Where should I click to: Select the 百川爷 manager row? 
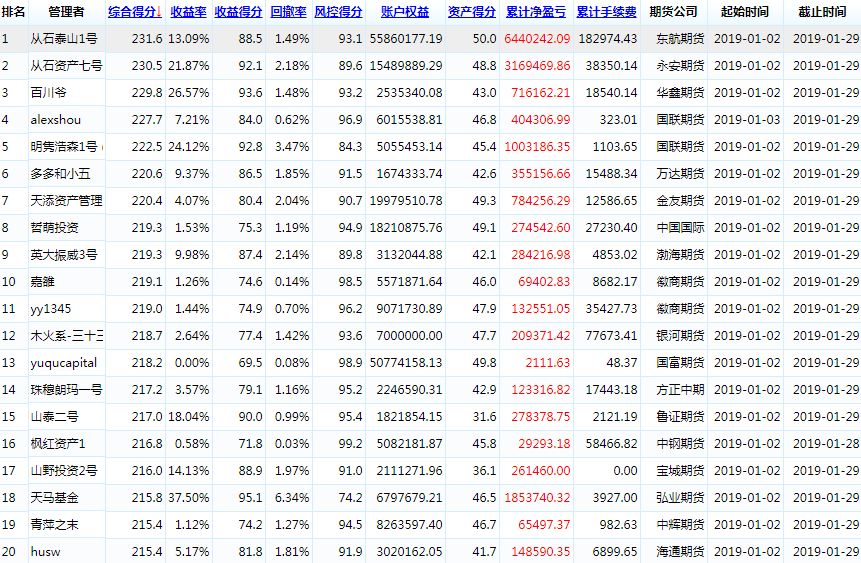(50, 92)
